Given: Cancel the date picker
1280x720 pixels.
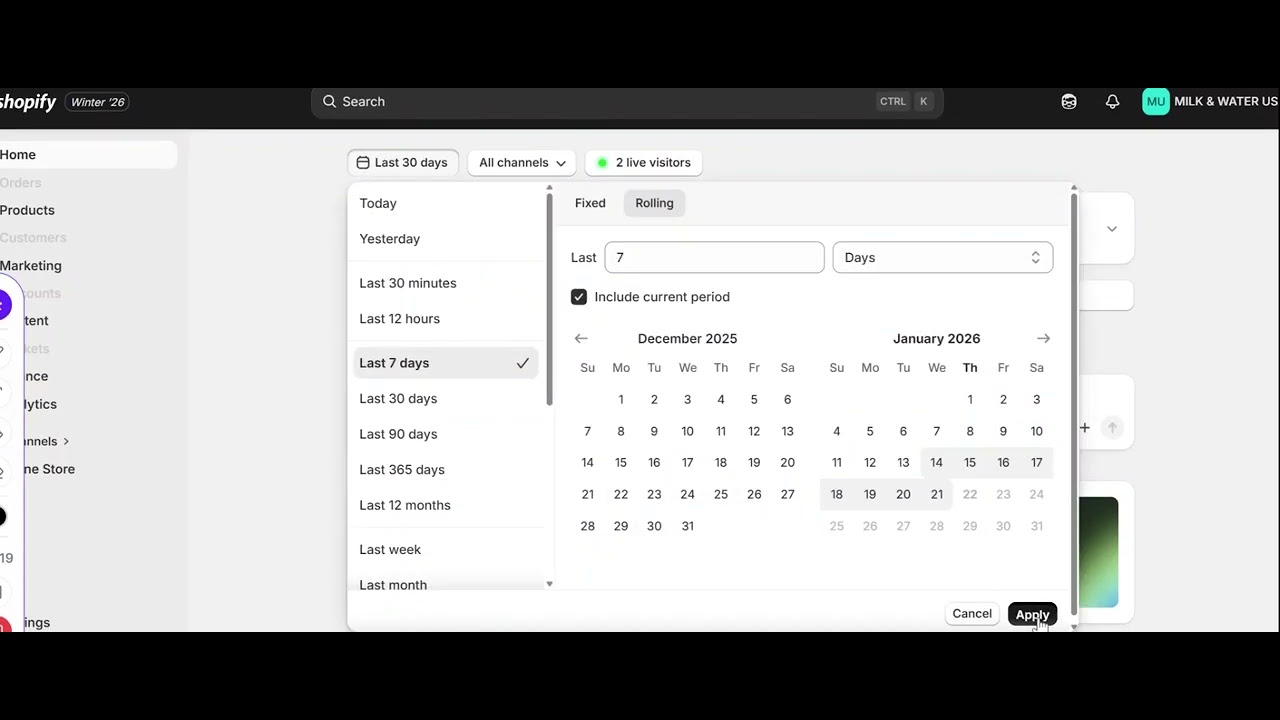Looking at the screenshot, I should (972, 614).
